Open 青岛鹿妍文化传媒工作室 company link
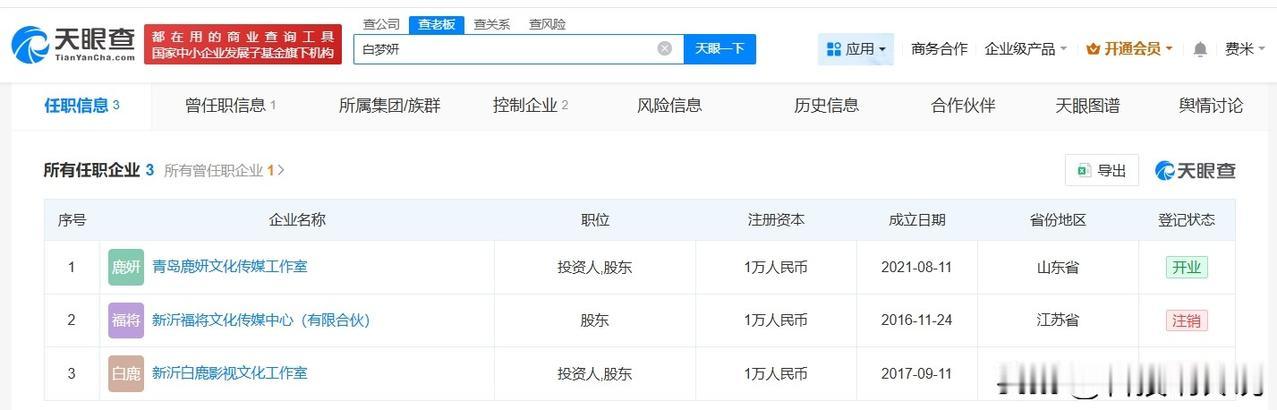1277x410 pixels. coord(230,266)
